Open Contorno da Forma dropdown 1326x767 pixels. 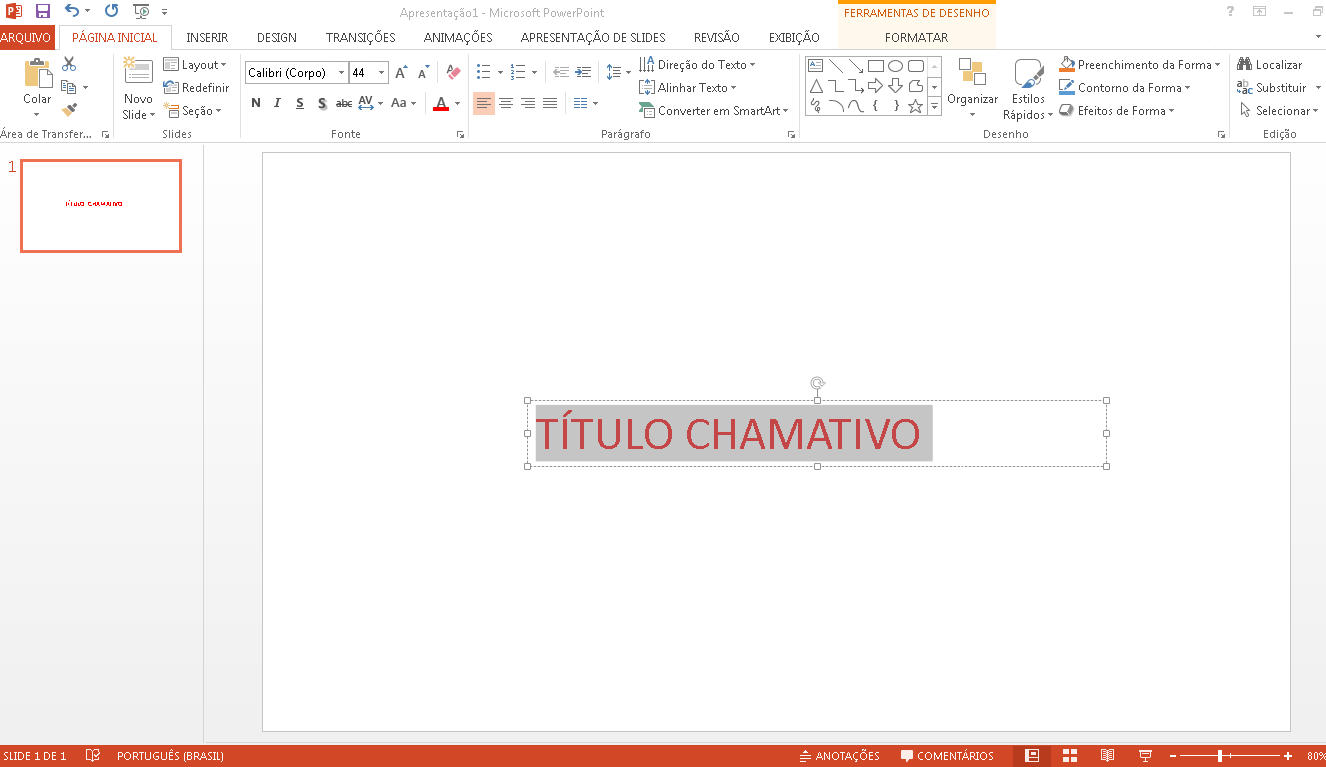click(1125, 88)
